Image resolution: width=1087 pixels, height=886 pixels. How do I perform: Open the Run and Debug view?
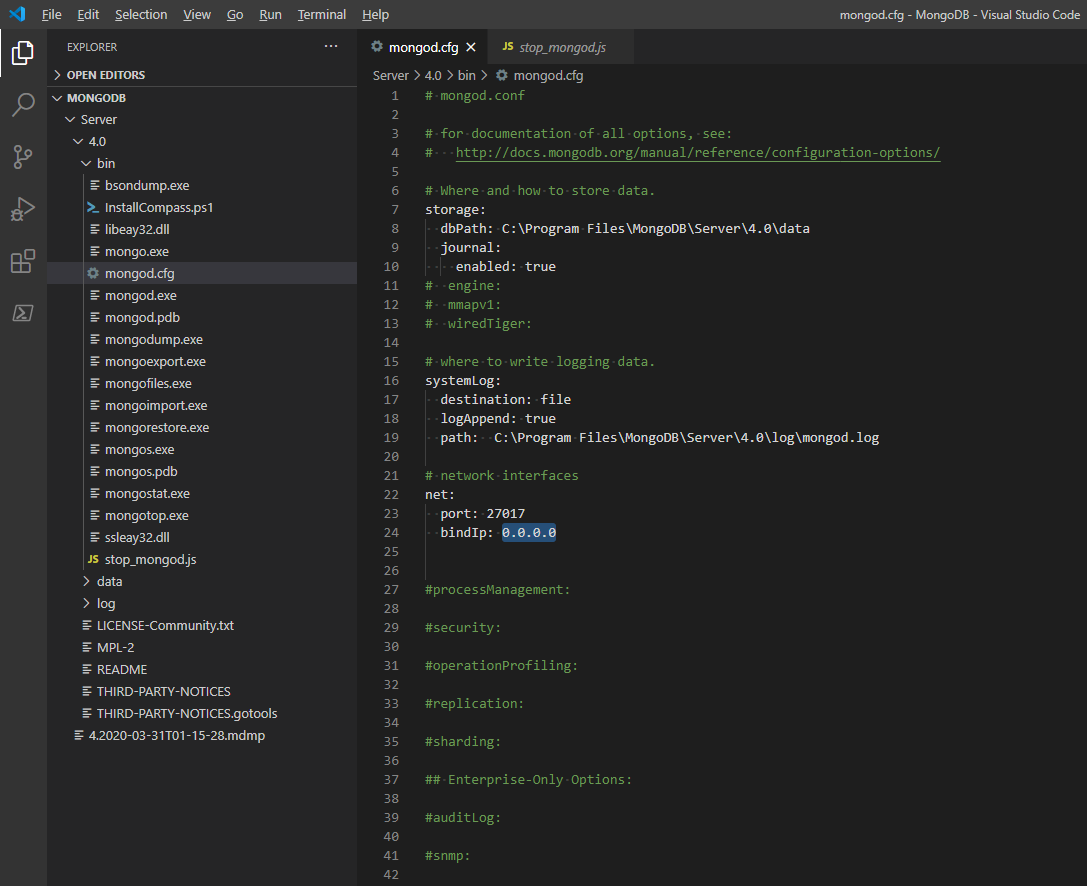pos(23,209)
